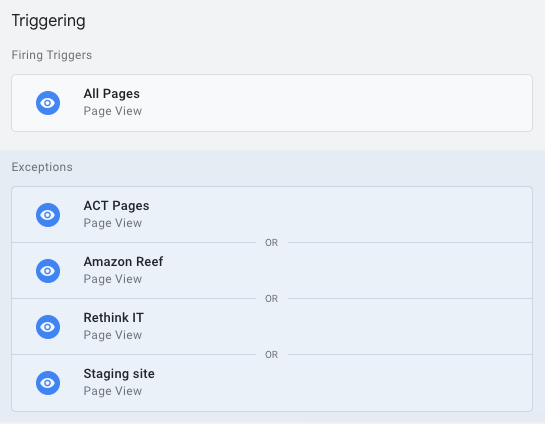Click Page View text under ACT Pages

coord(113,223)
